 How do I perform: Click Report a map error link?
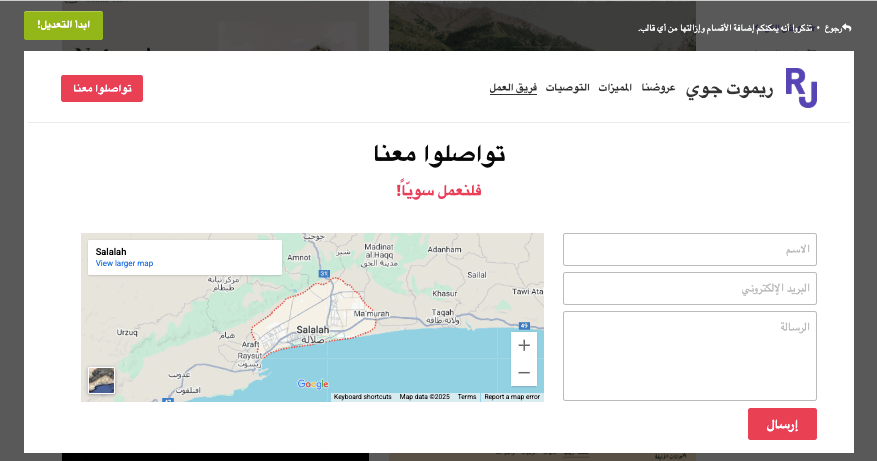[x=512, y=397]
